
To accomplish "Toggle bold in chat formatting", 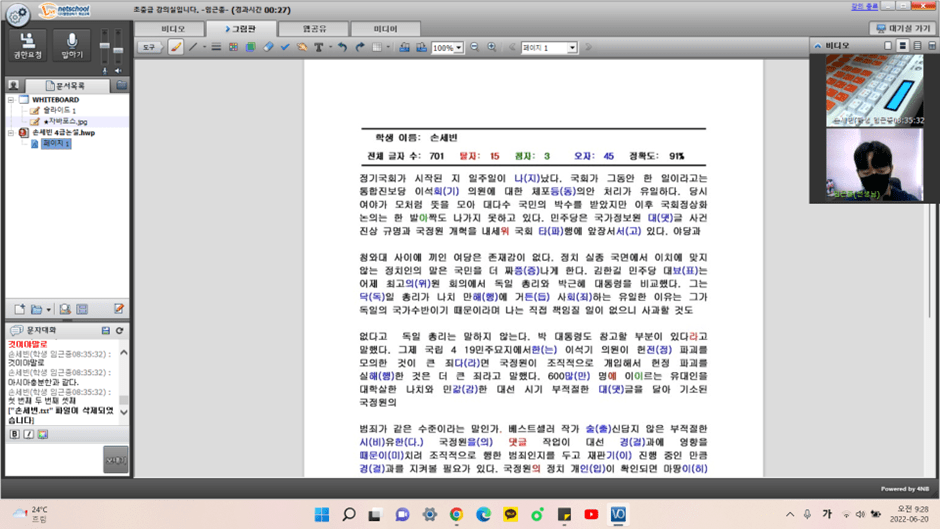I will (x=15, y=434).
